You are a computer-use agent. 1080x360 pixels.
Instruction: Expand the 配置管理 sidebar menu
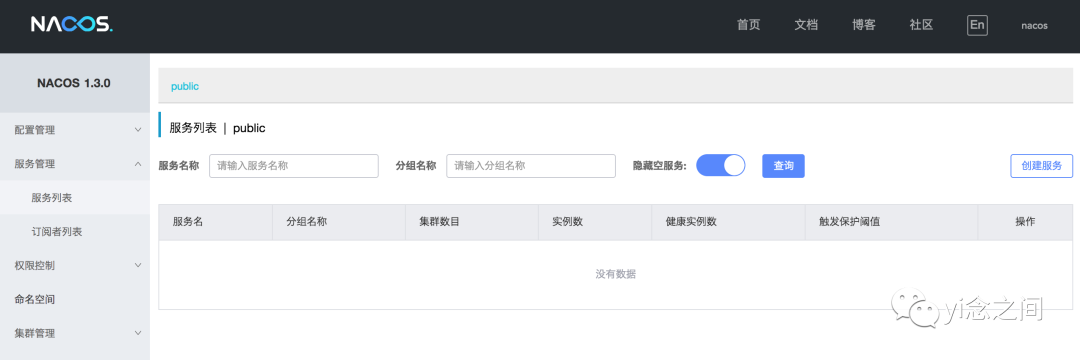pyautogui.click(x=74, y=129)
